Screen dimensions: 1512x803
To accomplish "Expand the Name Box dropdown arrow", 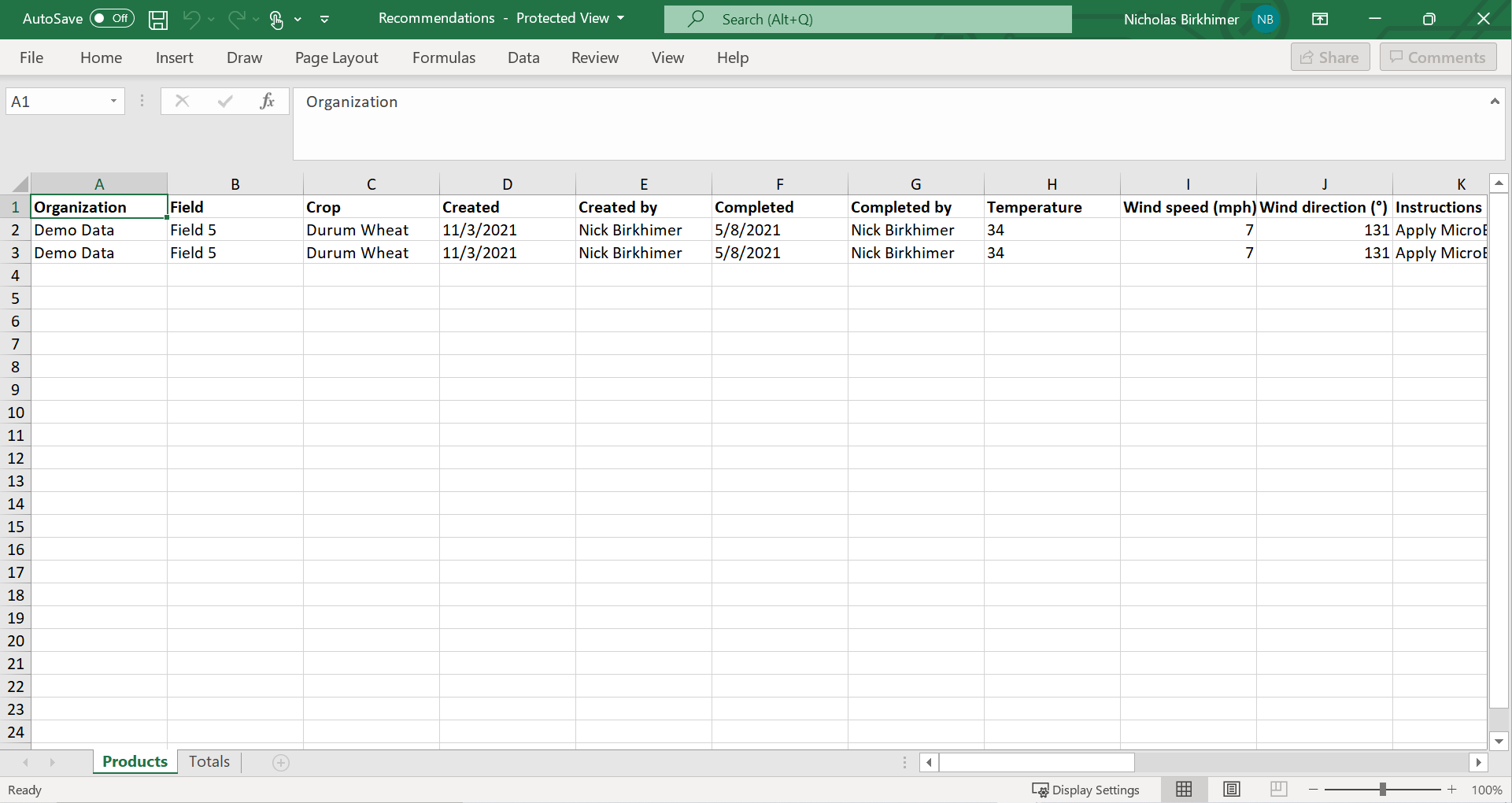I will point(113,102).
